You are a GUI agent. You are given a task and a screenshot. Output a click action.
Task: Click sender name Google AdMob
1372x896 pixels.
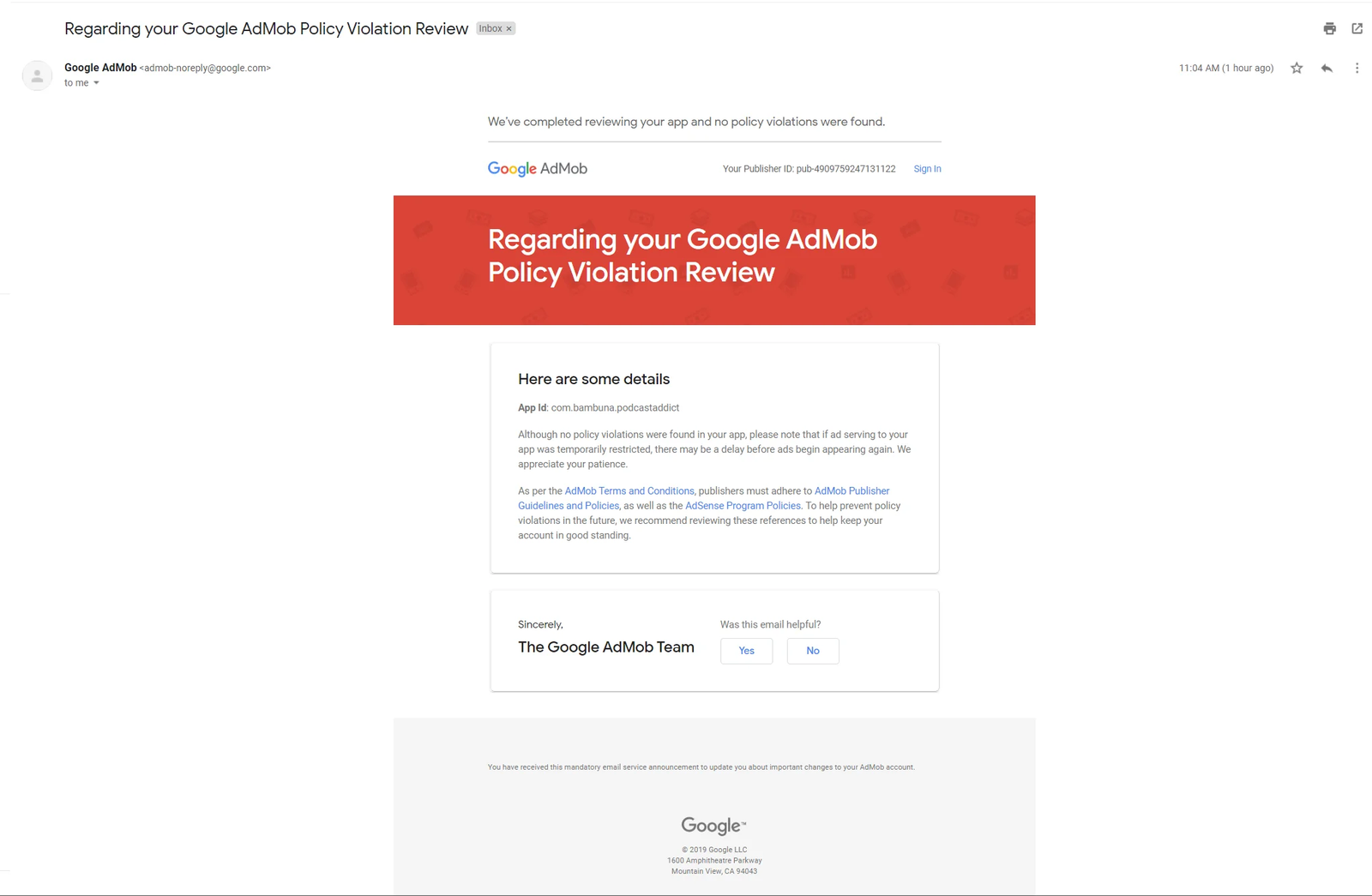point(100,68)
